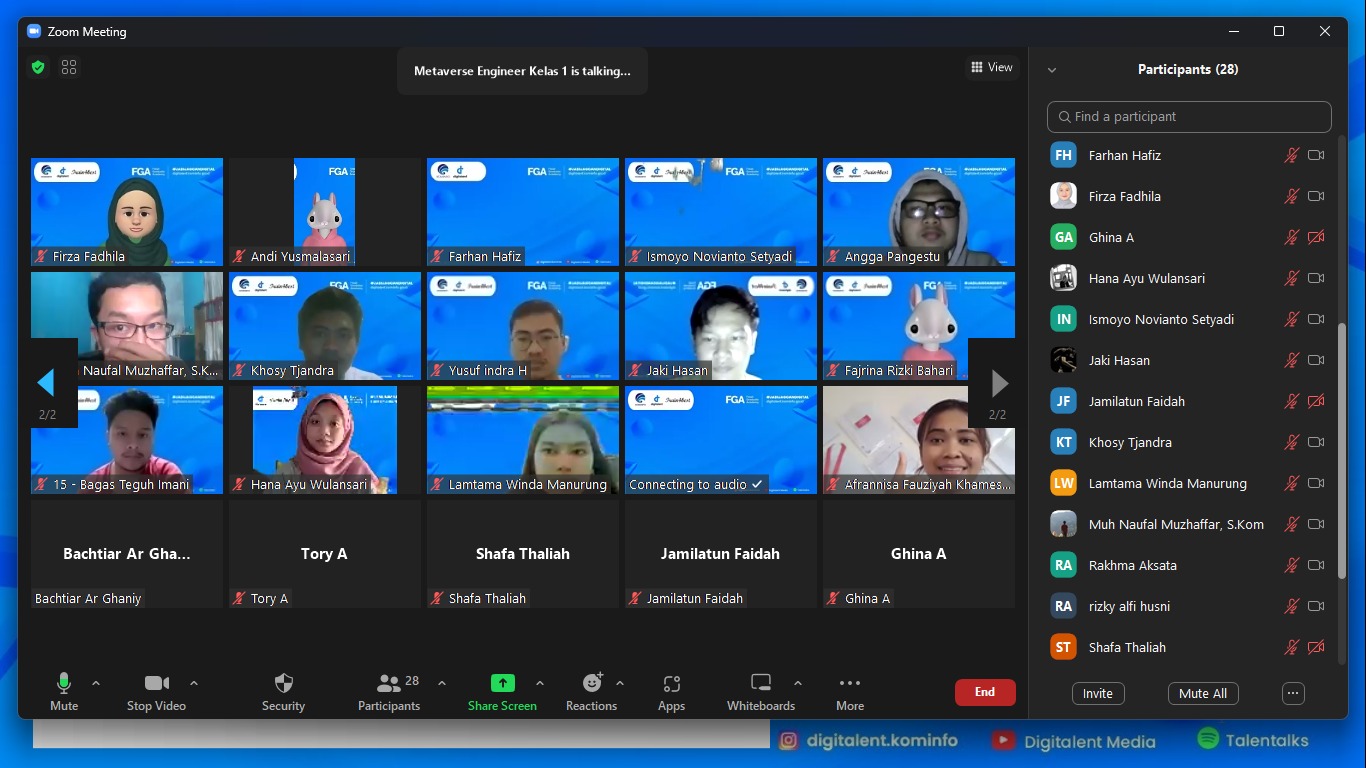Open the View layout menu
The height and width of the screenshot is (768, 1366).
click(992, 67)
